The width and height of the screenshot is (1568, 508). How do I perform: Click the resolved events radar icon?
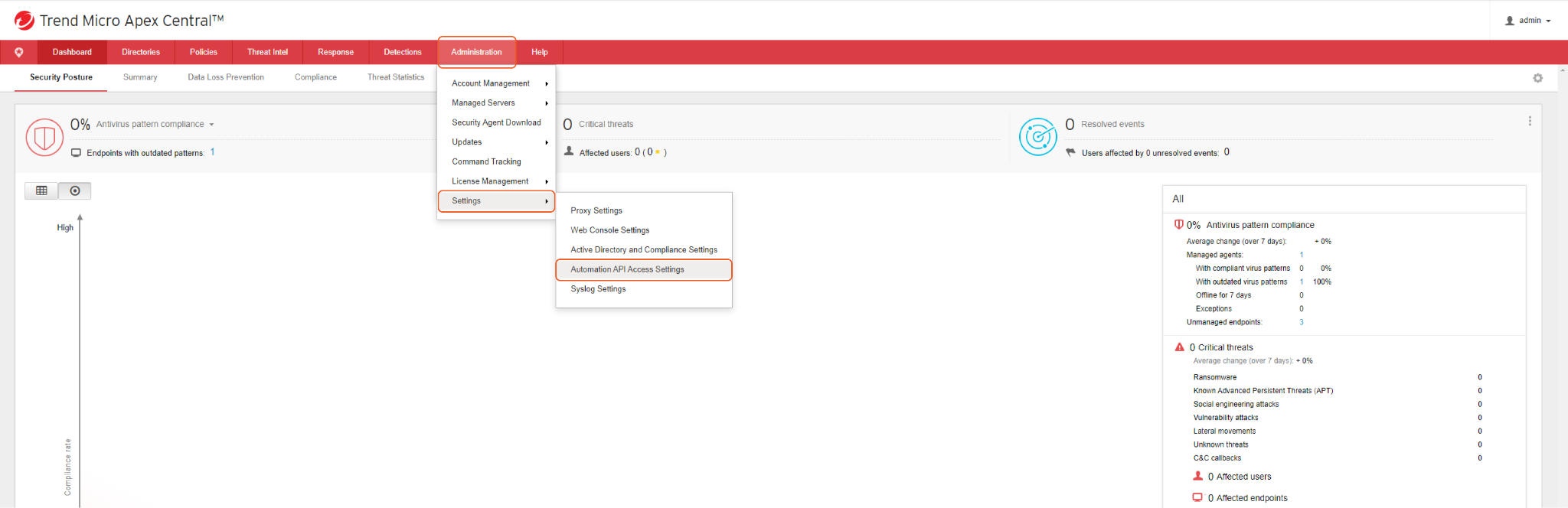(1038, 137)
